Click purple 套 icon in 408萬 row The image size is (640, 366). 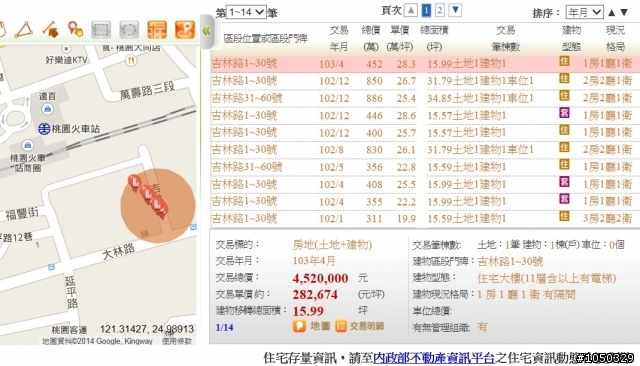coord(564,182)
